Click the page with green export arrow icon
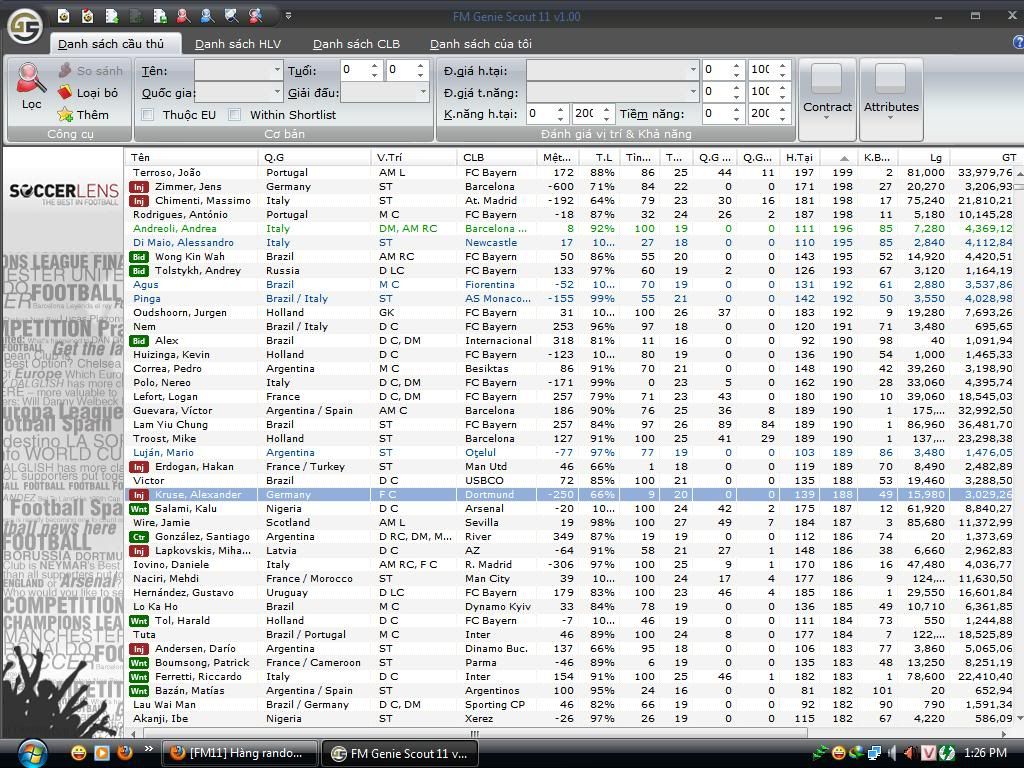The image size is (1024, 768). [x=159, y=16]
